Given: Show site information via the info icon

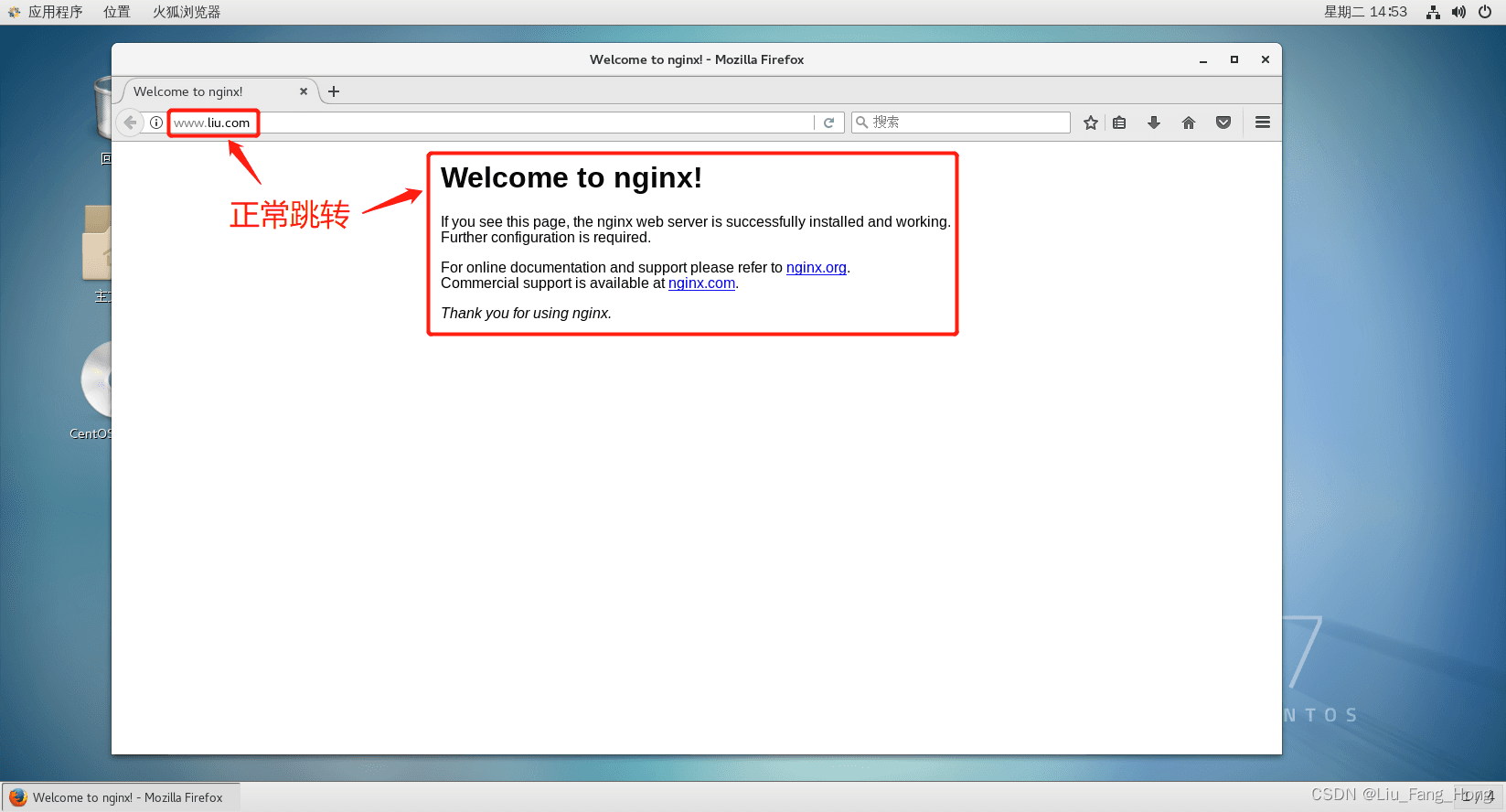Looking at the screenshot, I should tap(156, 123).
